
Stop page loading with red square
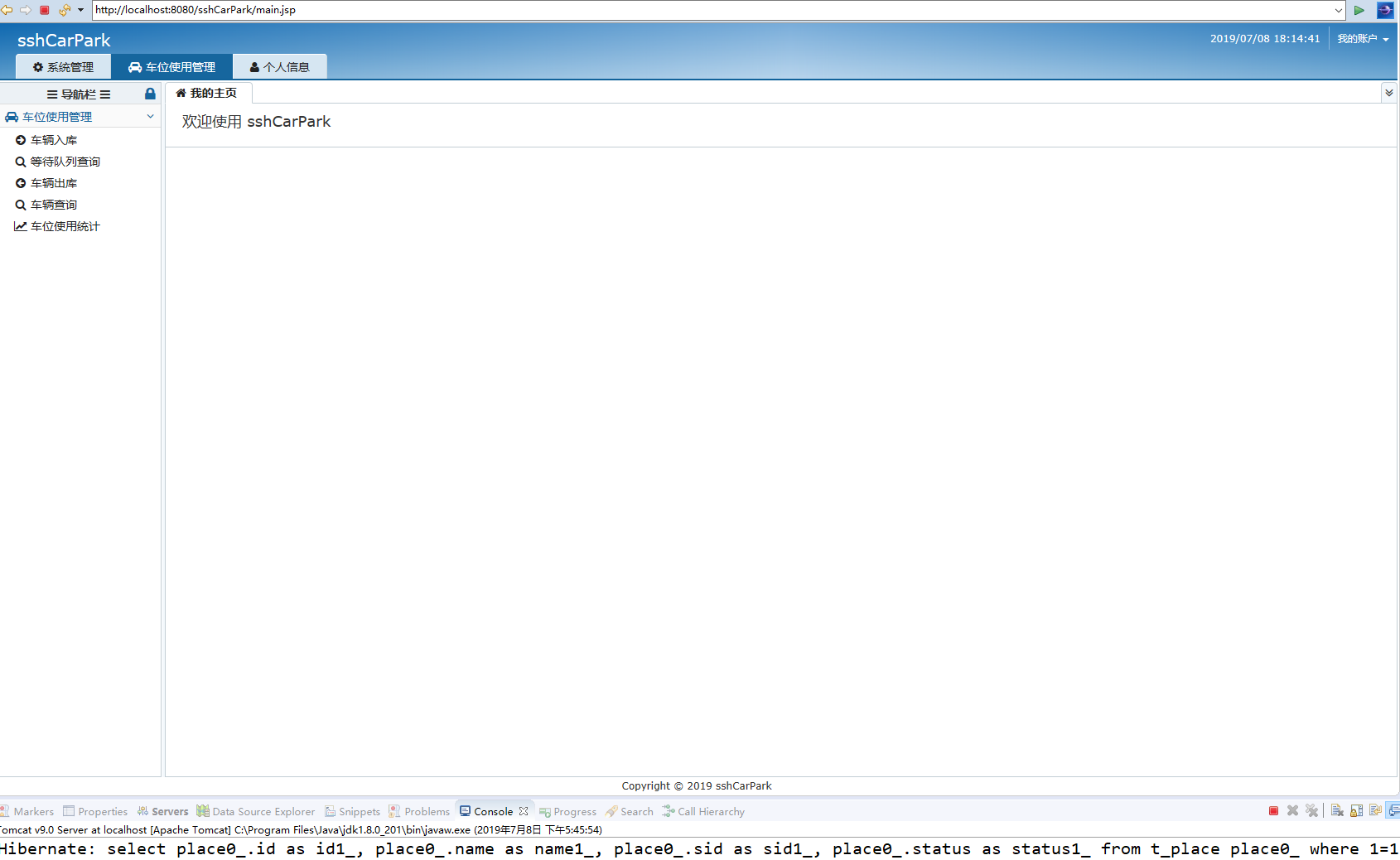pos(45,10)
